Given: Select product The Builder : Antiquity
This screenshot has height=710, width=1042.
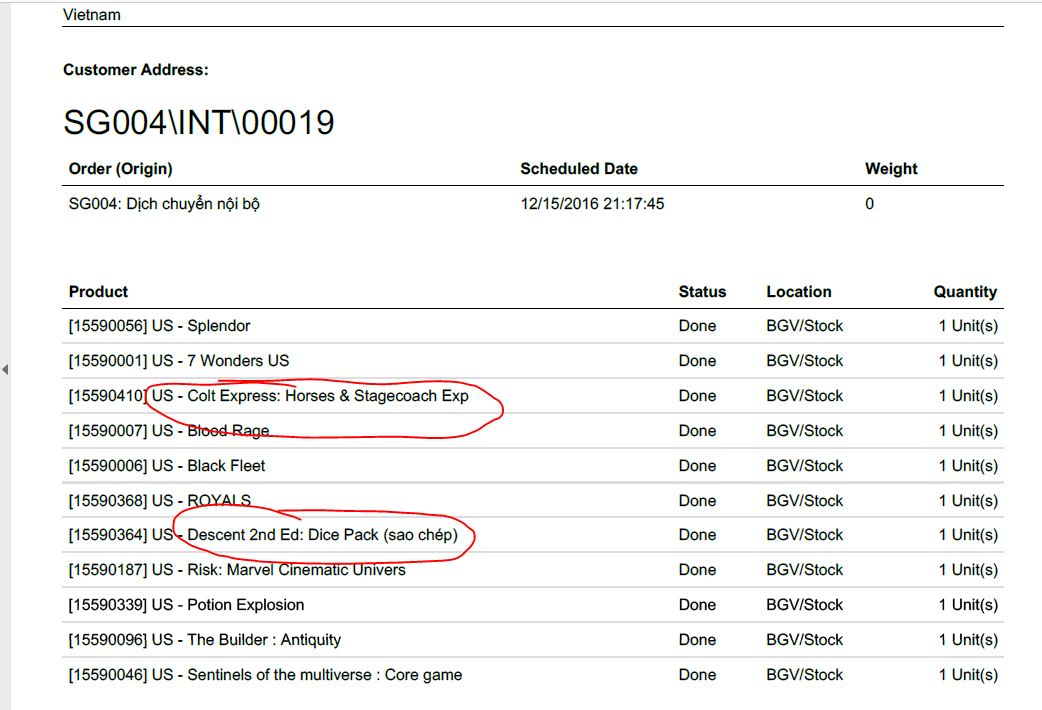Looking at the screenshot, I should click(264, 640).
